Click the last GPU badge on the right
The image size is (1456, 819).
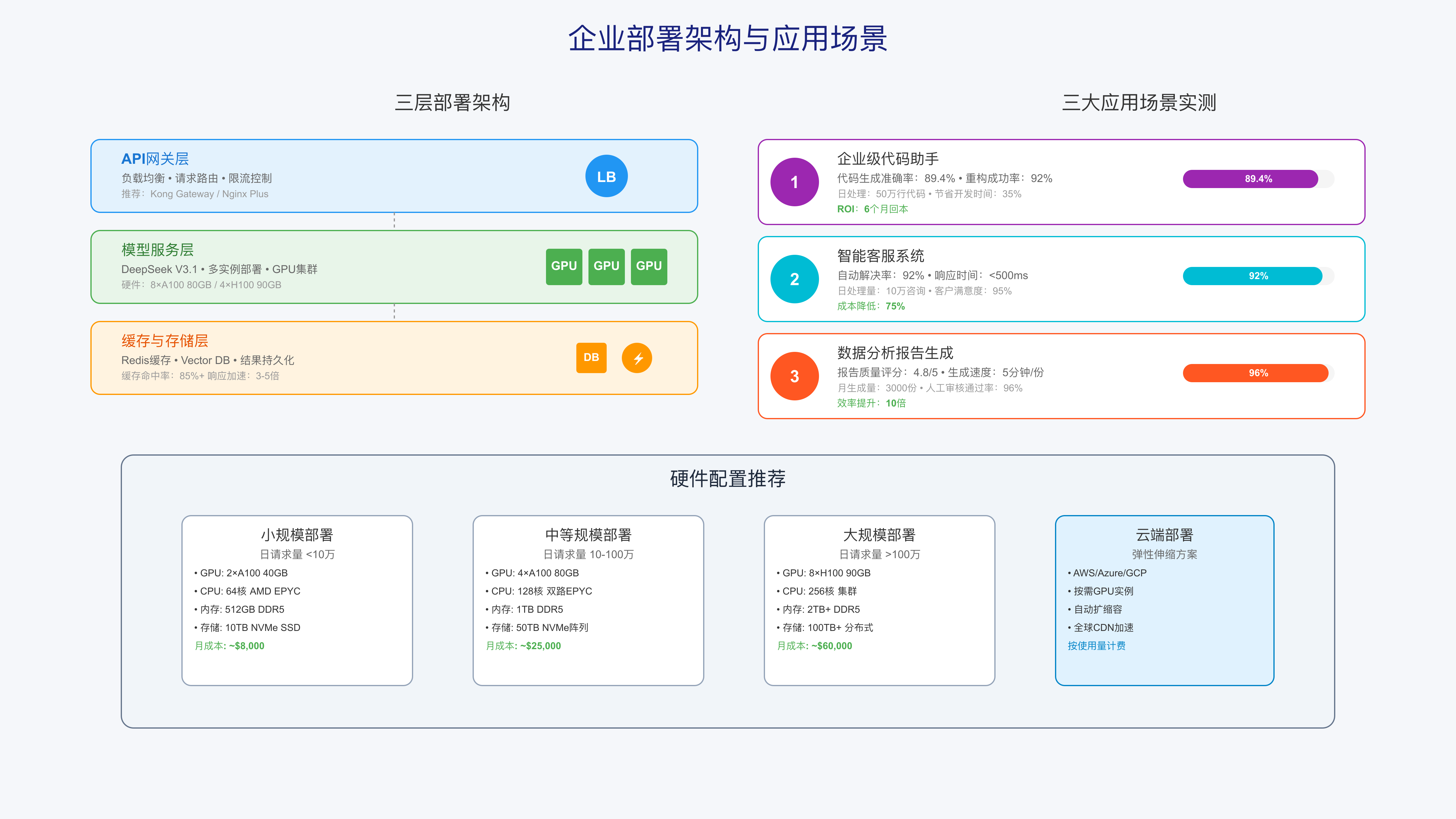click(x=649, y=266)
